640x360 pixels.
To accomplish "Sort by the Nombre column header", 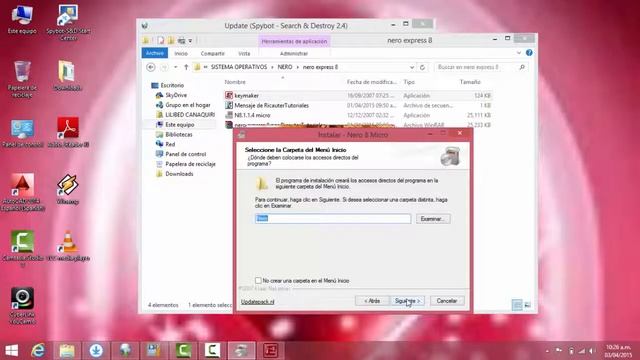I will point(235,82).
